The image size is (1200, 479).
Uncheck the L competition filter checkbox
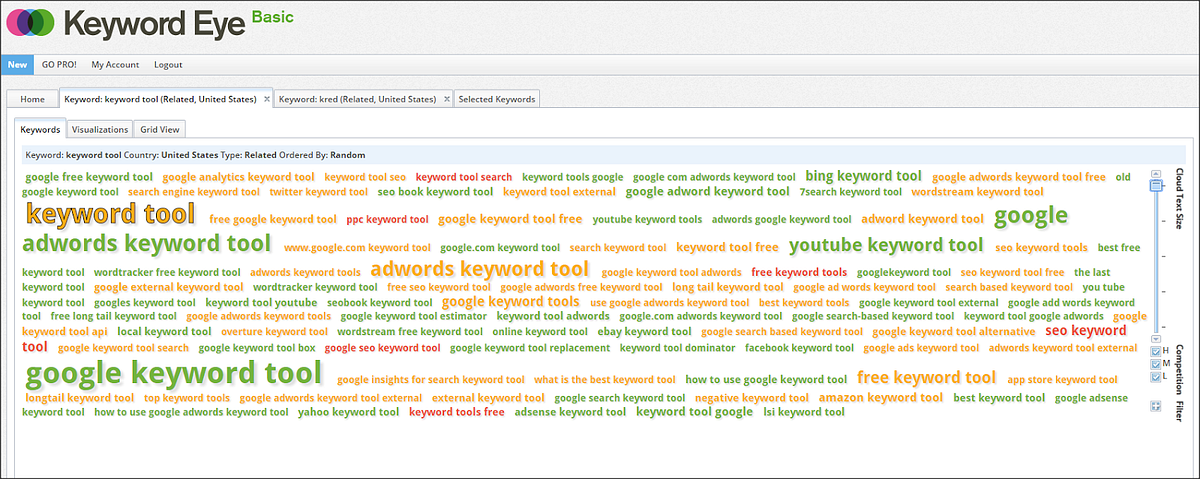coord(1156,377)
